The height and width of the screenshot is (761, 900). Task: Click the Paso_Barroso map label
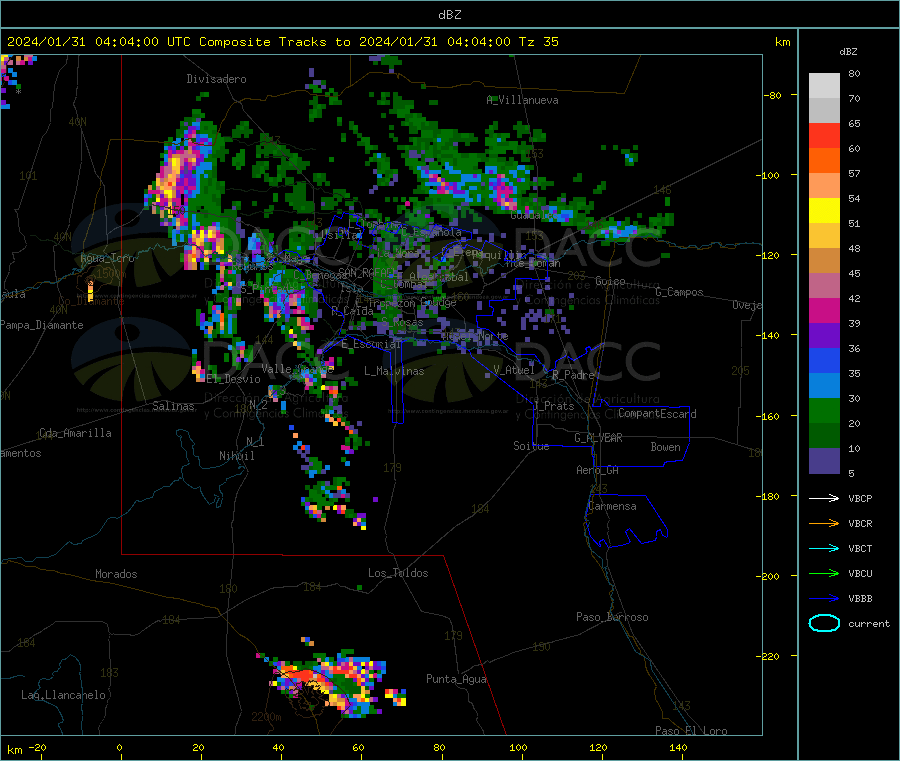tap(612, 617)
